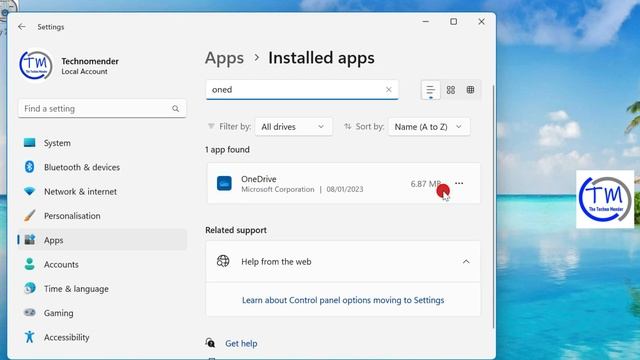Click the OneDrive app icon

pos(224,184)
